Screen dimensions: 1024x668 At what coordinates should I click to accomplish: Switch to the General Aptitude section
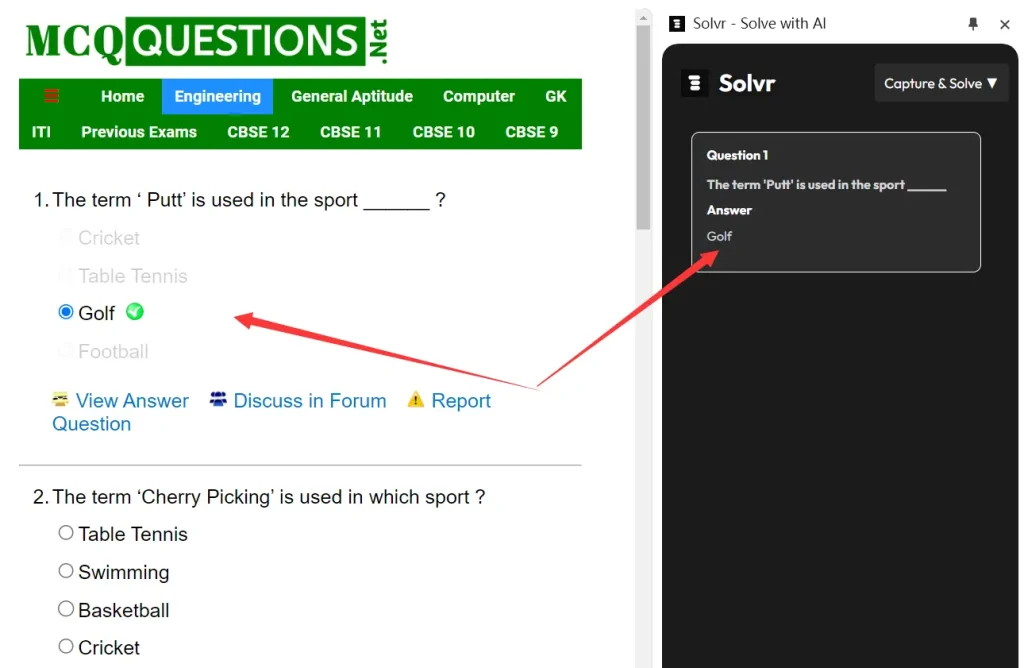(352, 96)
